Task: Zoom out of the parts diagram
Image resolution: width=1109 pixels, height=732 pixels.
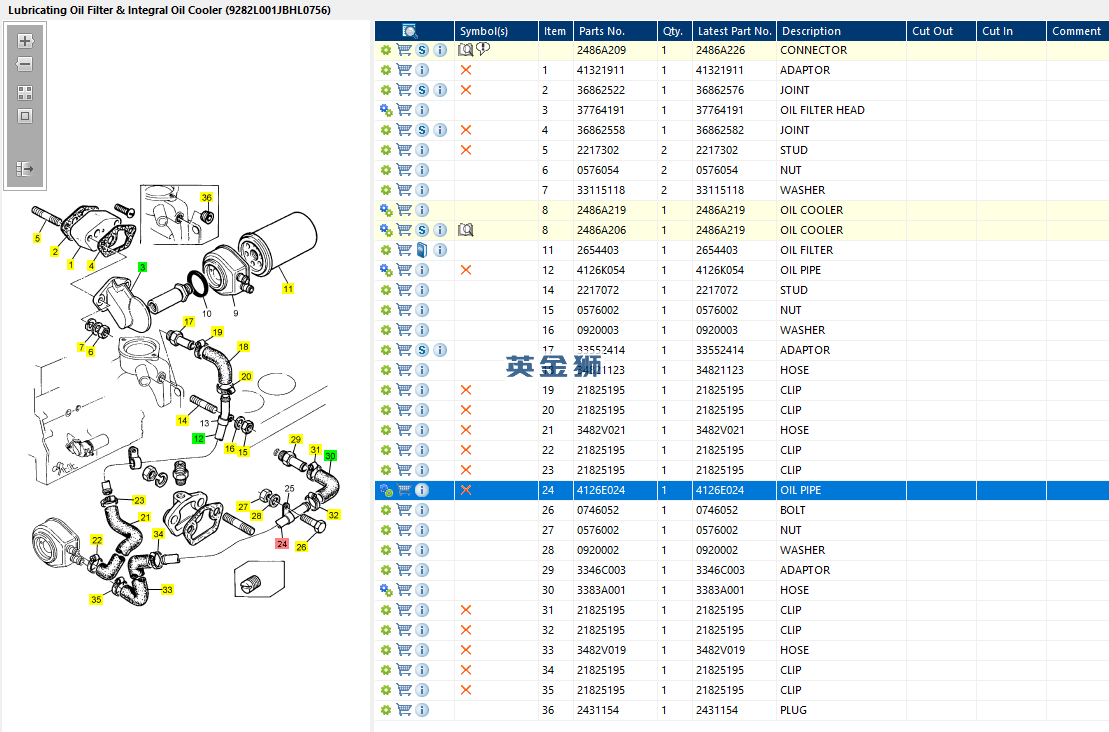Action: [25, 64]
